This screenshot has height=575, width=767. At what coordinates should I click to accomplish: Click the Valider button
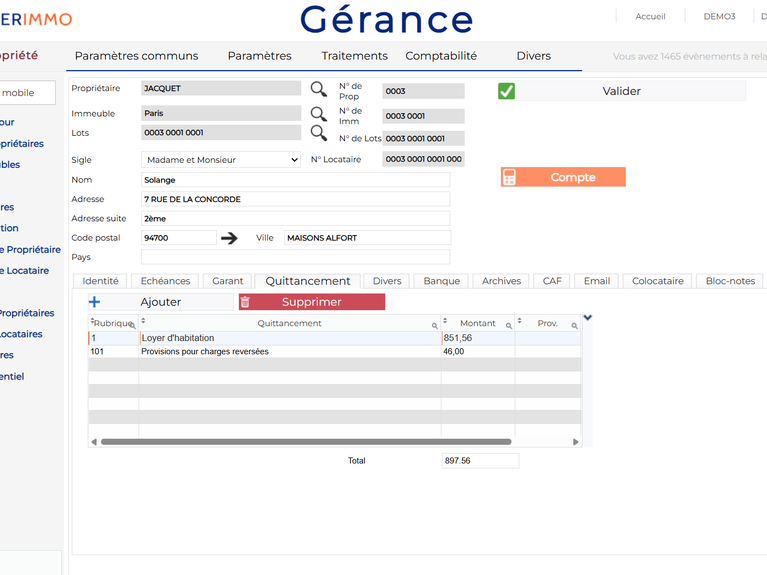click(x=622, y=91)
